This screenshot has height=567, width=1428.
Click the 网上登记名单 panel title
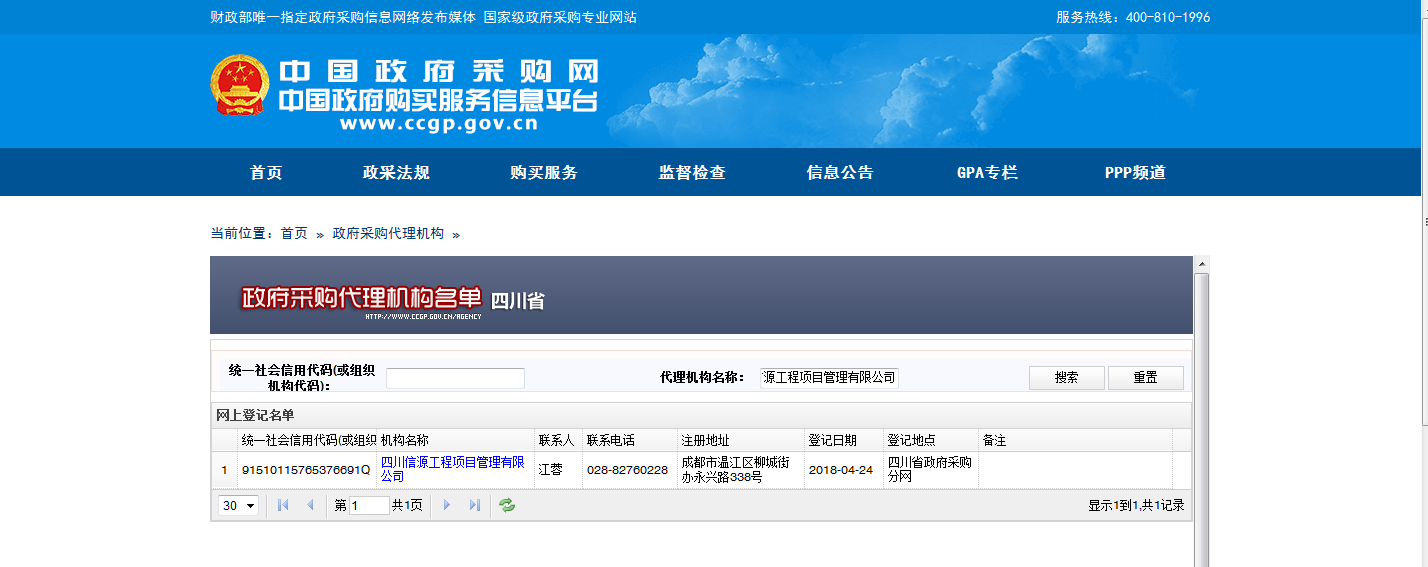pyautogui.click(x=255, y=415)
